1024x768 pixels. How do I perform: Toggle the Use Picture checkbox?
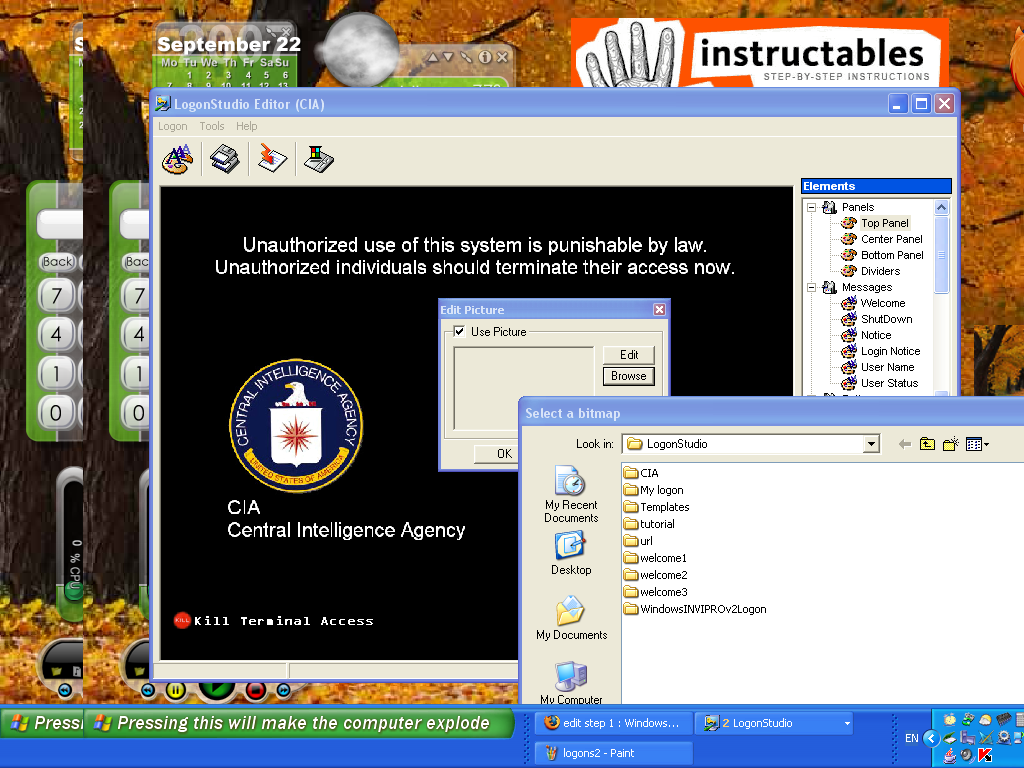(459, 331)
